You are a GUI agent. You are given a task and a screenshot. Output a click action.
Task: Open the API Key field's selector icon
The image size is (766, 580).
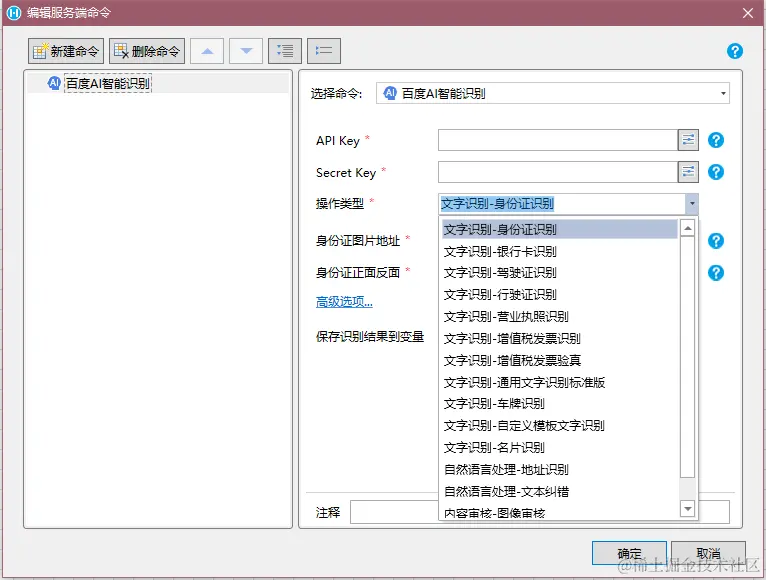tap(688, 140)
